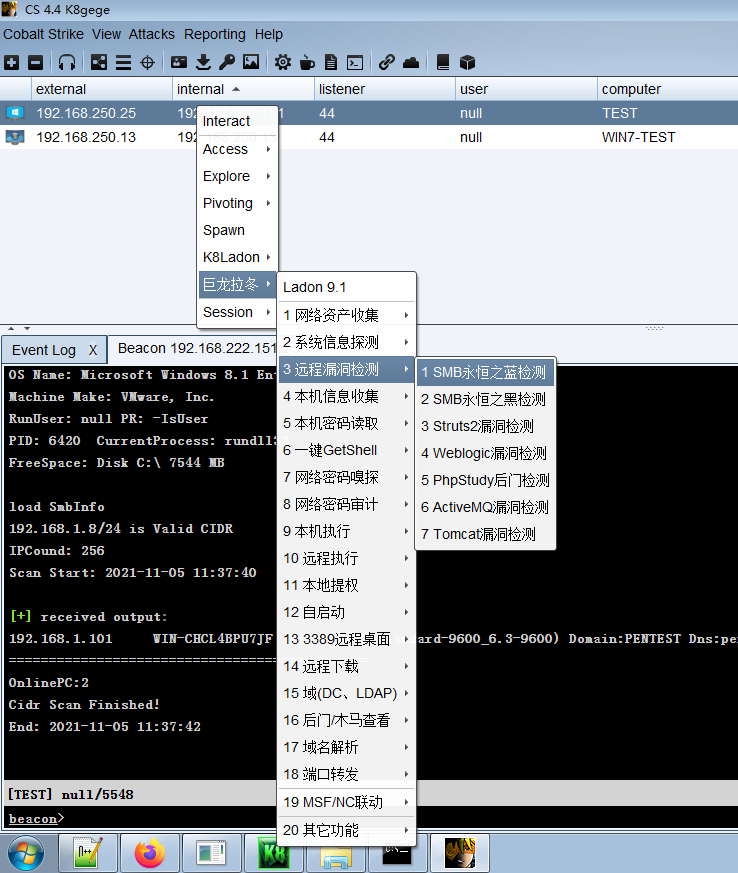Select 6 ActiveMQ漏洞检测

pyautogui.click(x=485, y=507)
